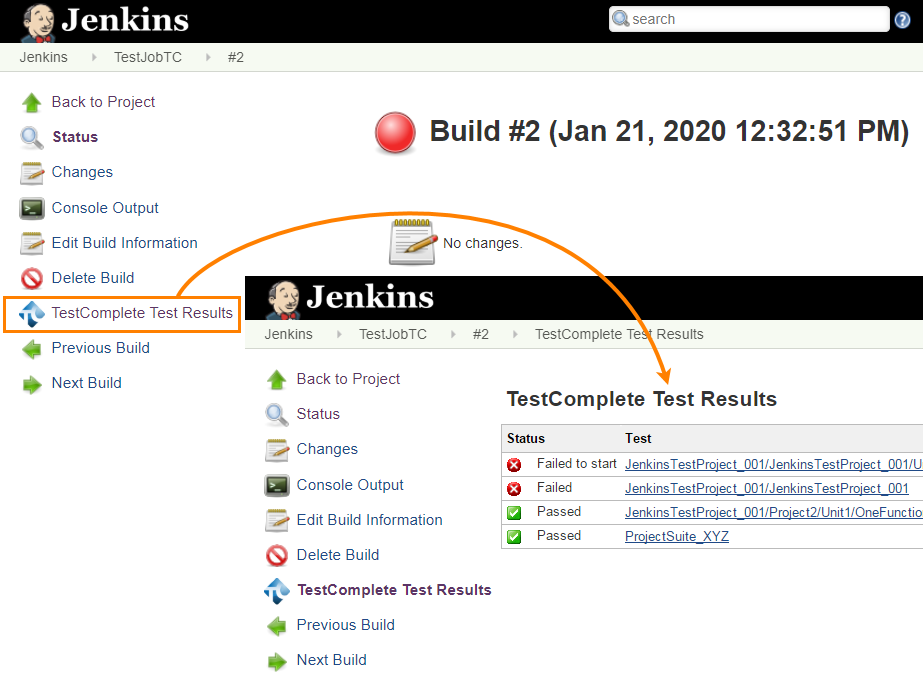Viewport: 923px width, 678px height.
Task: Click the green check icon in the ProjectSuite_XYZ row
Action: point(514,537)
